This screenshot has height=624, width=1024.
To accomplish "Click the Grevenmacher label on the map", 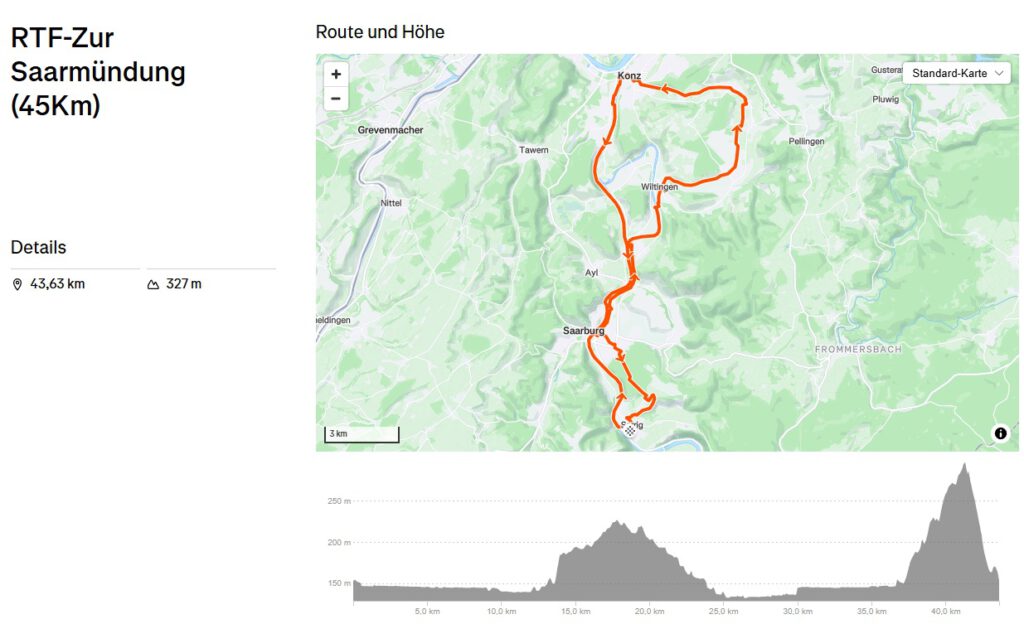I will pos(391,130).
